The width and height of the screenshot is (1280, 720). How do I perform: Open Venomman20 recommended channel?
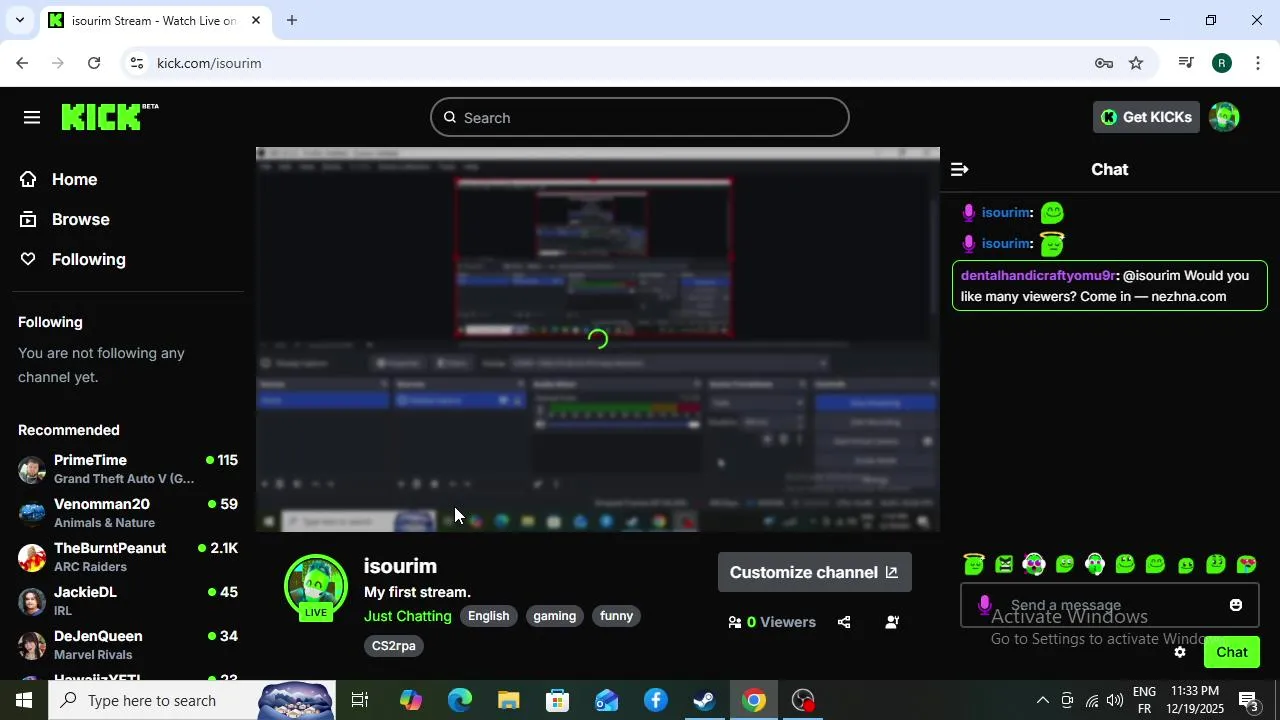tap(128, 513)
